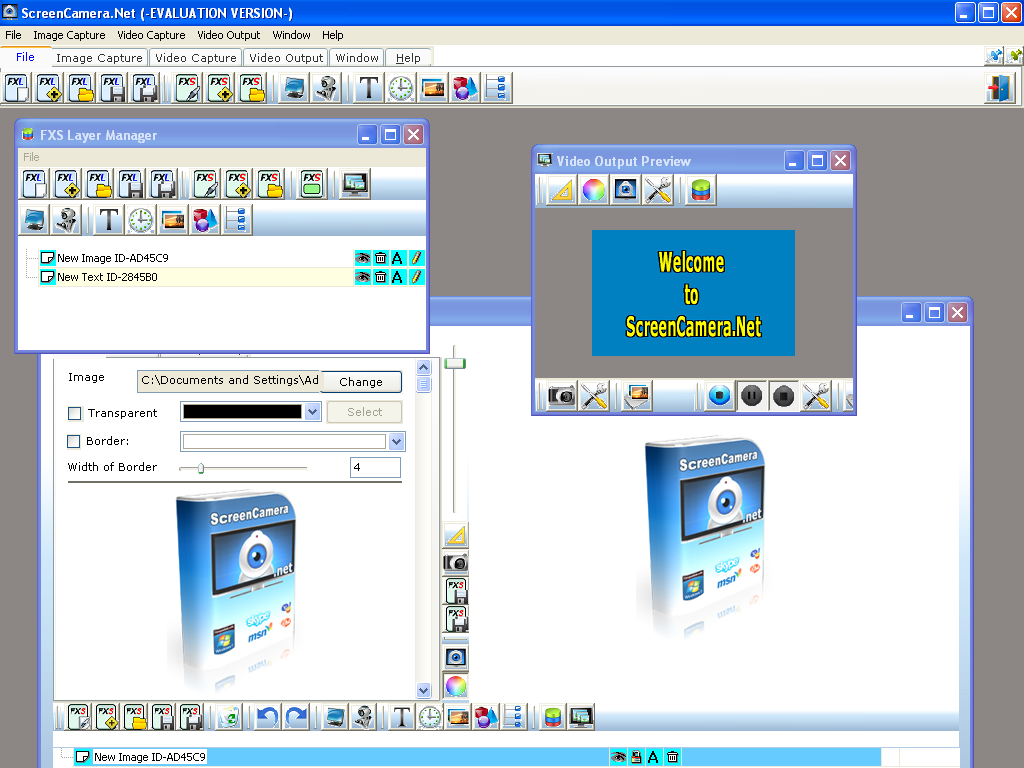Image resolution: width=1024 pixels, height=768 pixels.
Task: Open File menu in FXS Layer Manager
Action: coord(31,157)
